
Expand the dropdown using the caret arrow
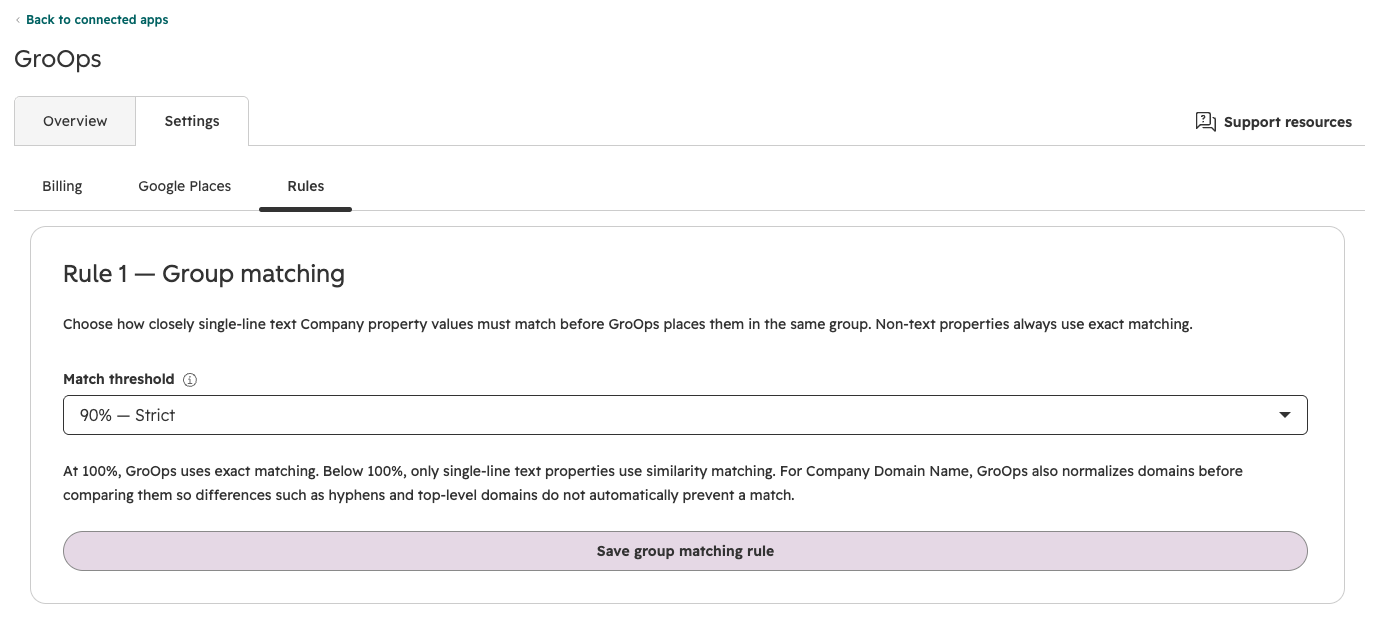[x=1285, y=415]
